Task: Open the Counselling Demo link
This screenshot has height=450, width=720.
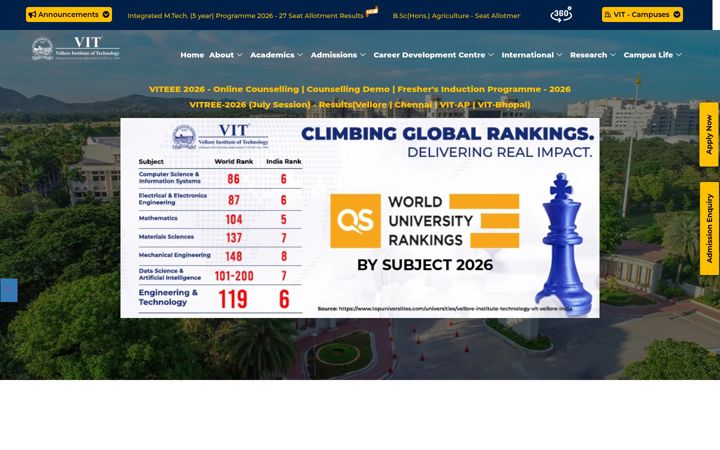Action: [348, 89]
